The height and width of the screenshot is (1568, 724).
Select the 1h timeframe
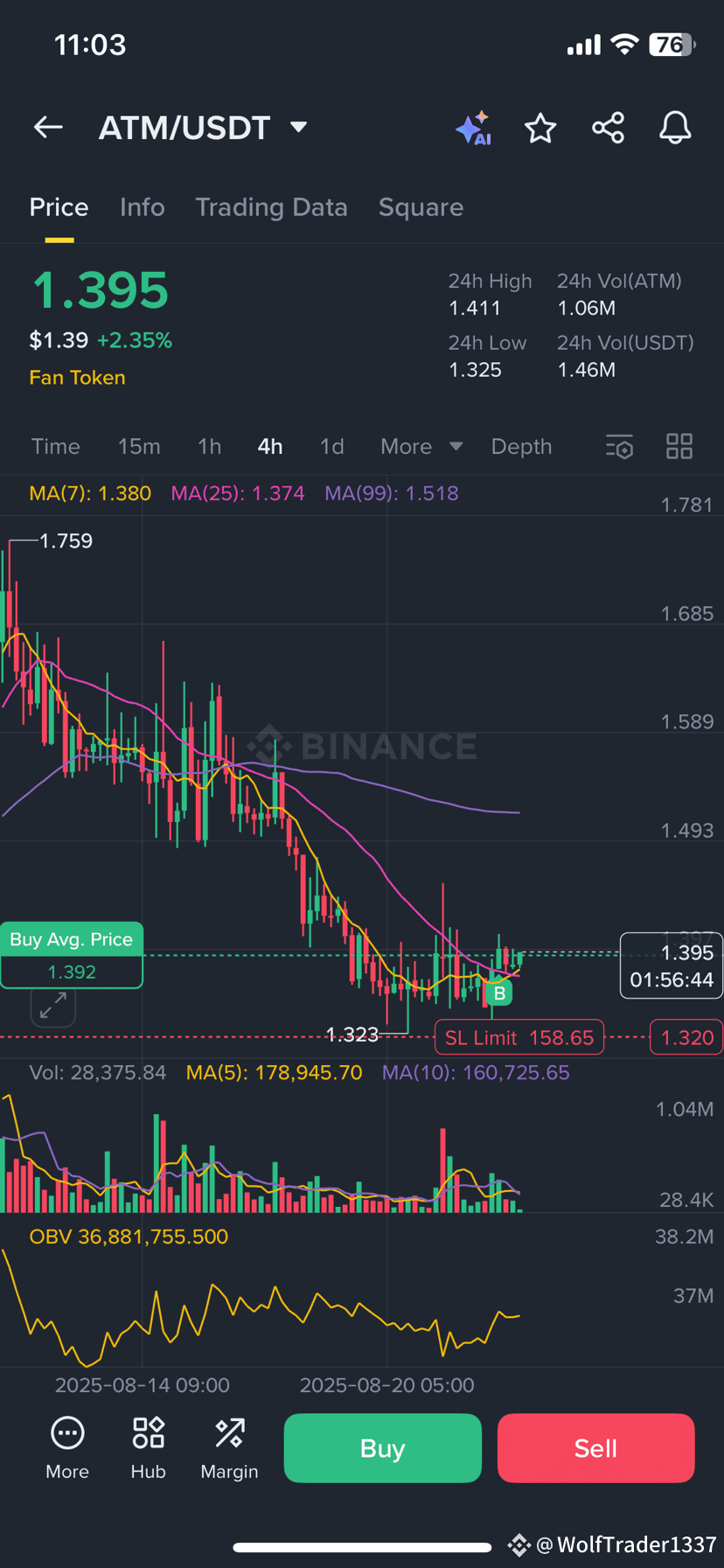(209, 447)
